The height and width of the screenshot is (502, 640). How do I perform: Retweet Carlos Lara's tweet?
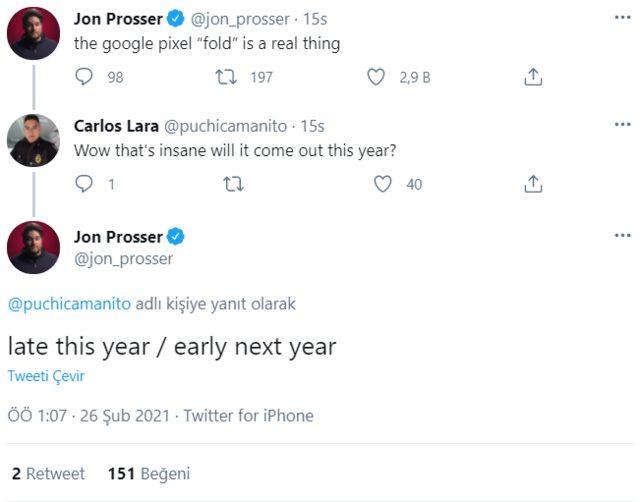pyautogui.click(x=233, y=184)
